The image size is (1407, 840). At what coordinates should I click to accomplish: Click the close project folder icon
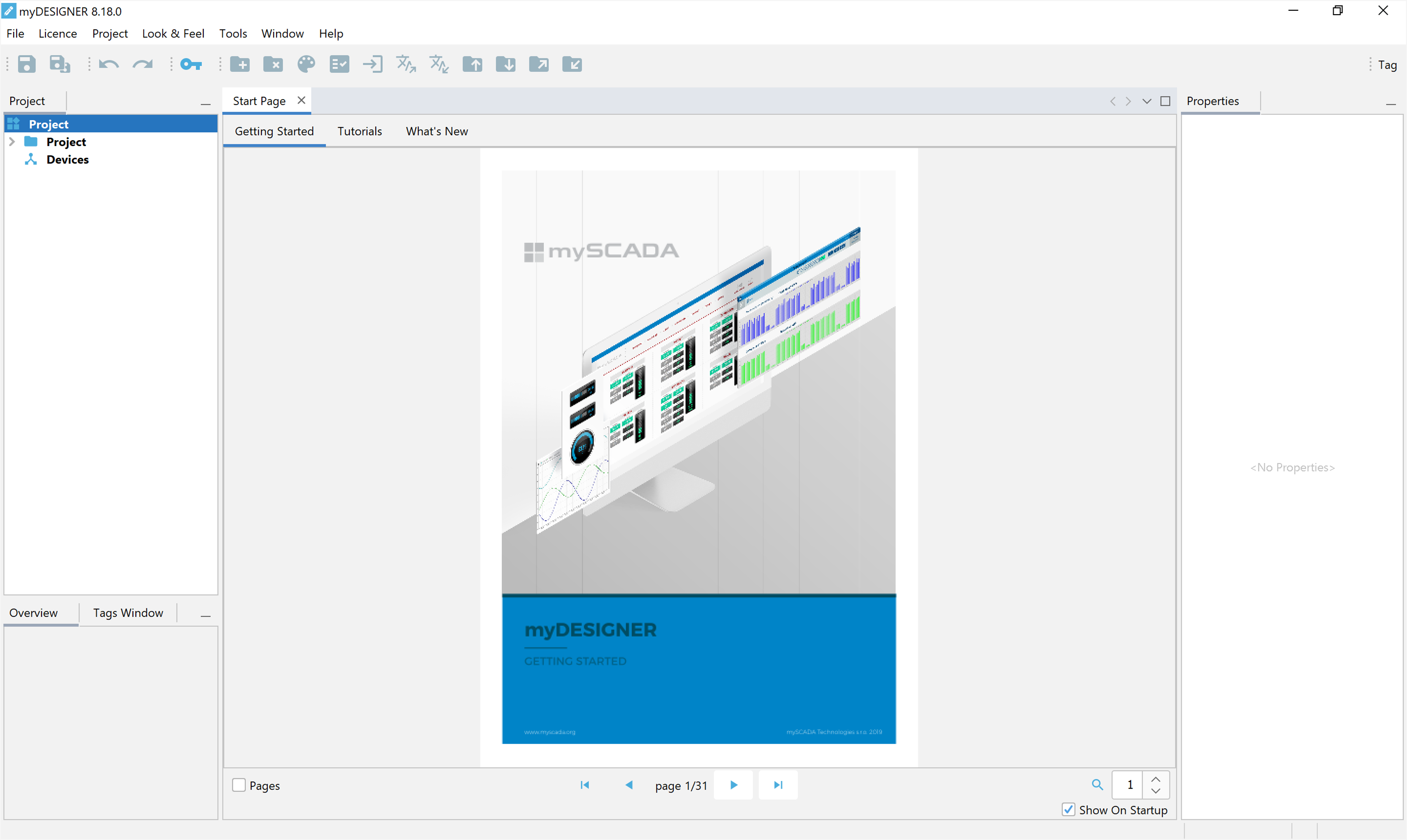point(274,64)
